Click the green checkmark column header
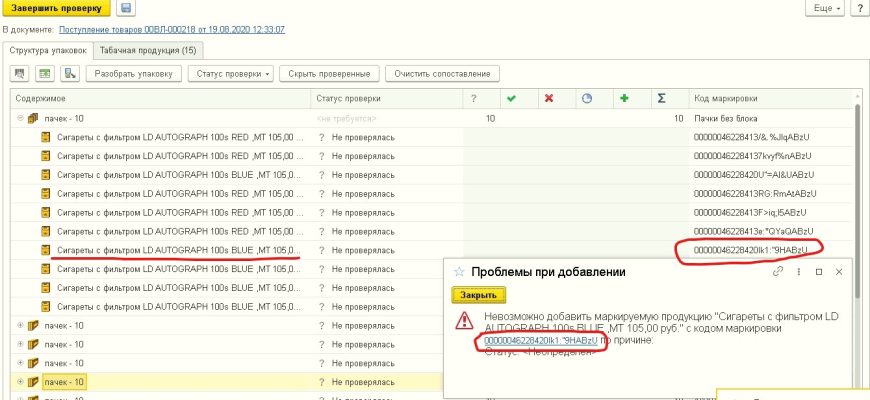 point(511,98)
